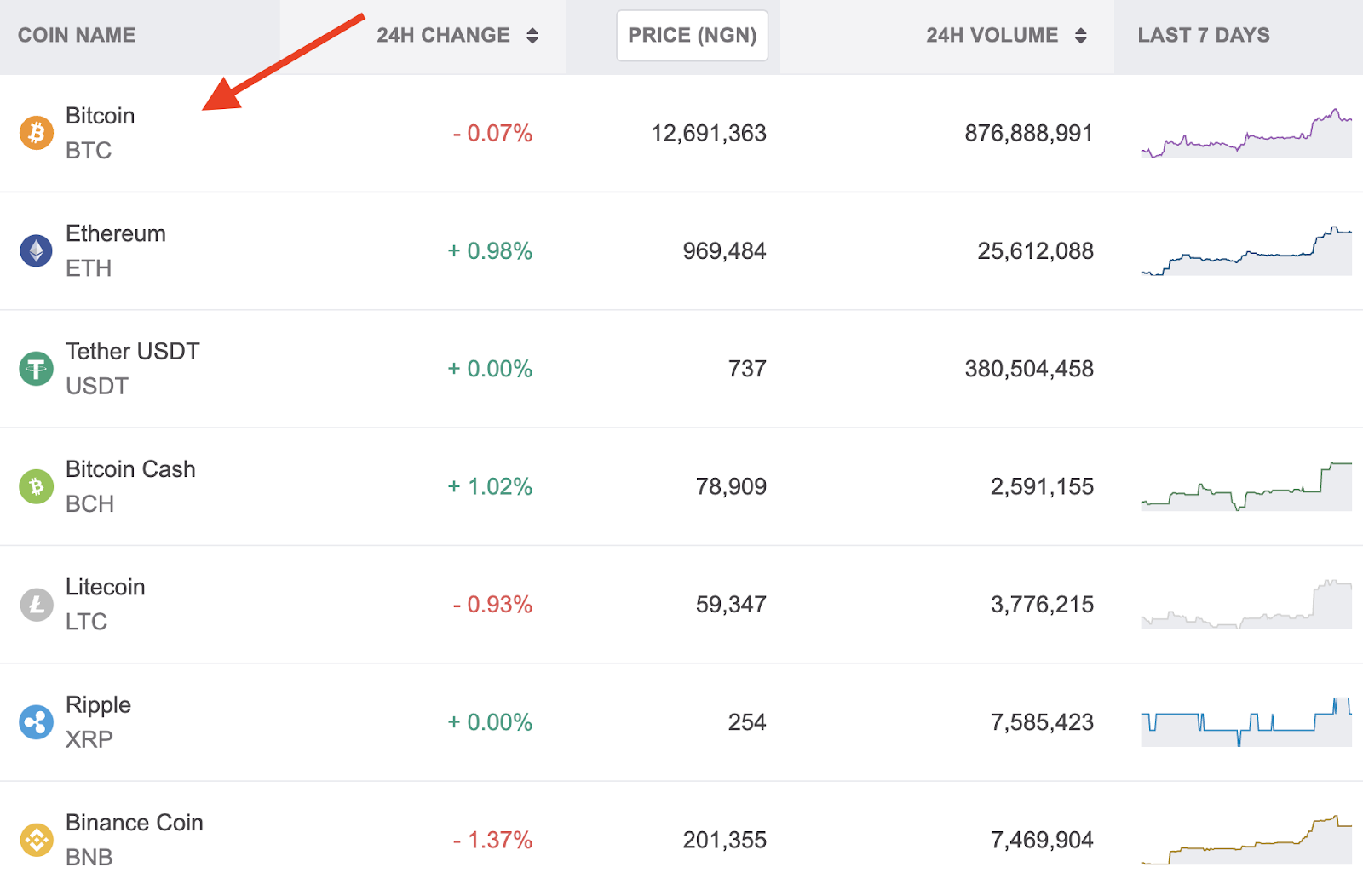Screen dimensions: 1363x896
Task: Open Bitcoin Cash's green 7-day chart
Action: click(1246, 486)
